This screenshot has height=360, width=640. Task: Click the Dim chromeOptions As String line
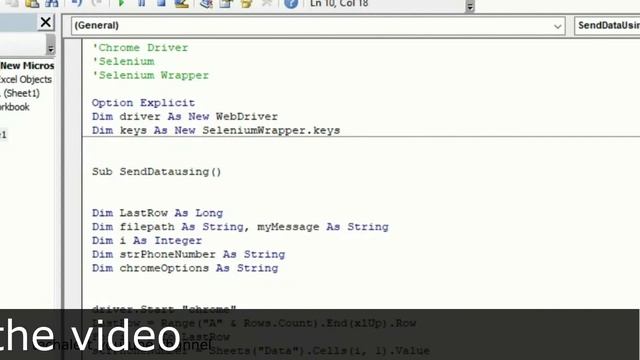185,269
